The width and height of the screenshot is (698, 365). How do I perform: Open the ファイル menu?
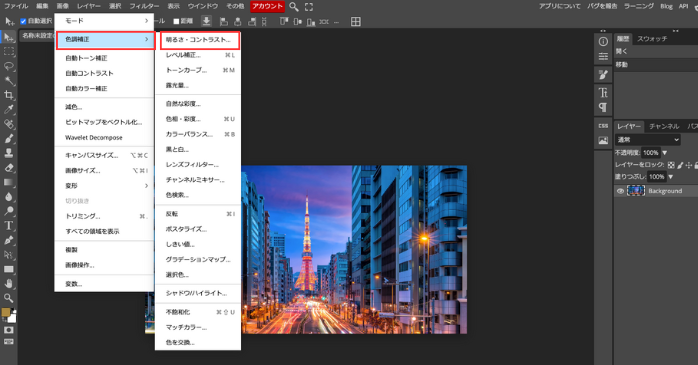(x=16, y=6)
